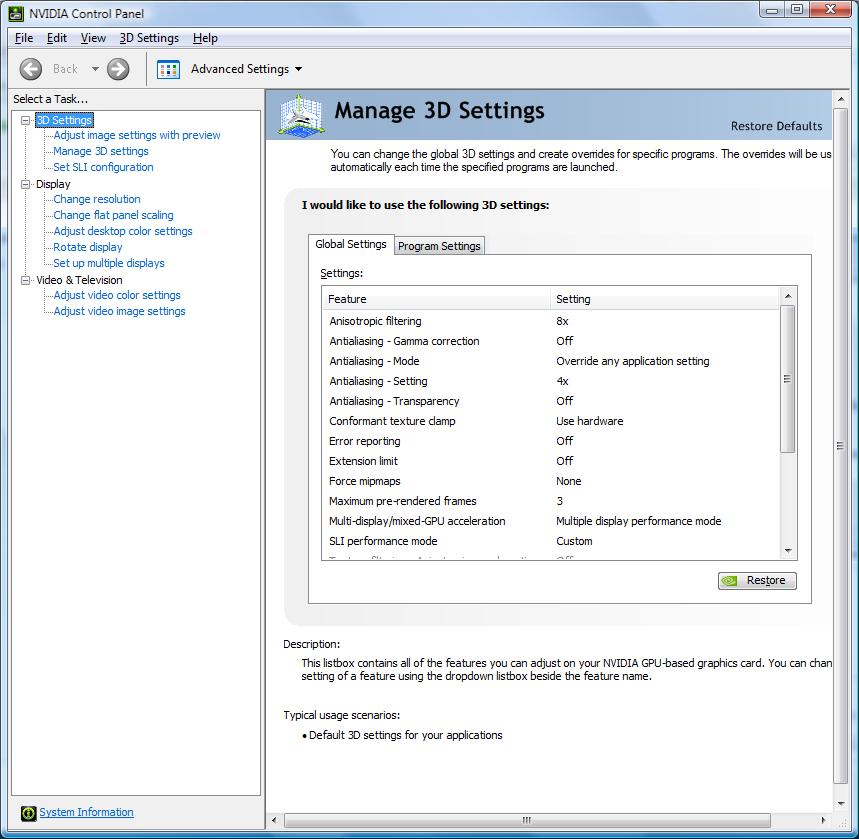Image resolution: width=859 pixels, height=839 pixels.
Task: Select the 3D Settings tree item
Action: [x=64, y=120]
